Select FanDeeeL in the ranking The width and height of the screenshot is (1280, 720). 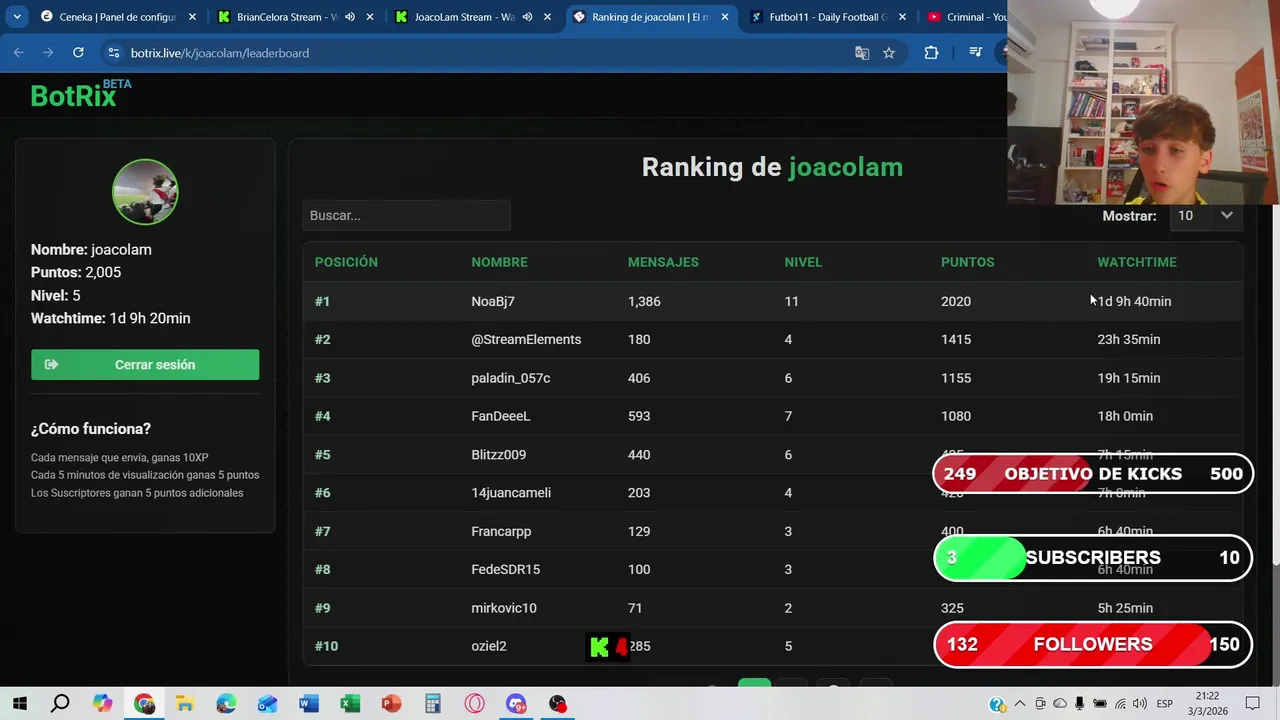point(501,416)
